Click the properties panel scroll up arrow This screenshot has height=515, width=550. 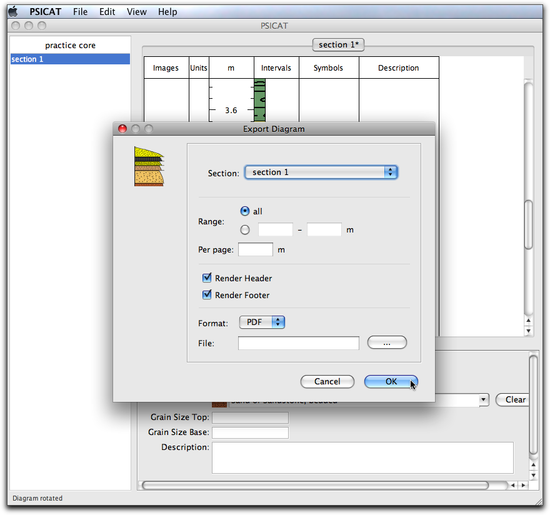pos(533,465)
